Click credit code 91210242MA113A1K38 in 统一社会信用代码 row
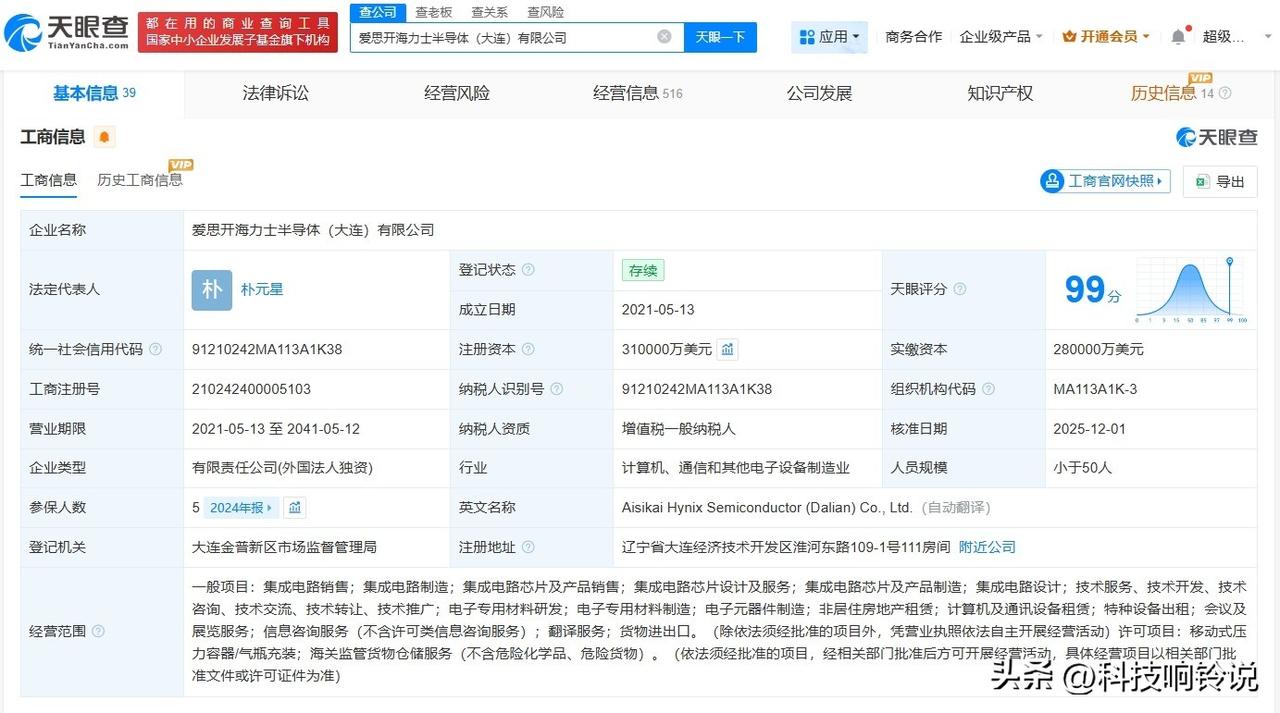 click(267, 349)
